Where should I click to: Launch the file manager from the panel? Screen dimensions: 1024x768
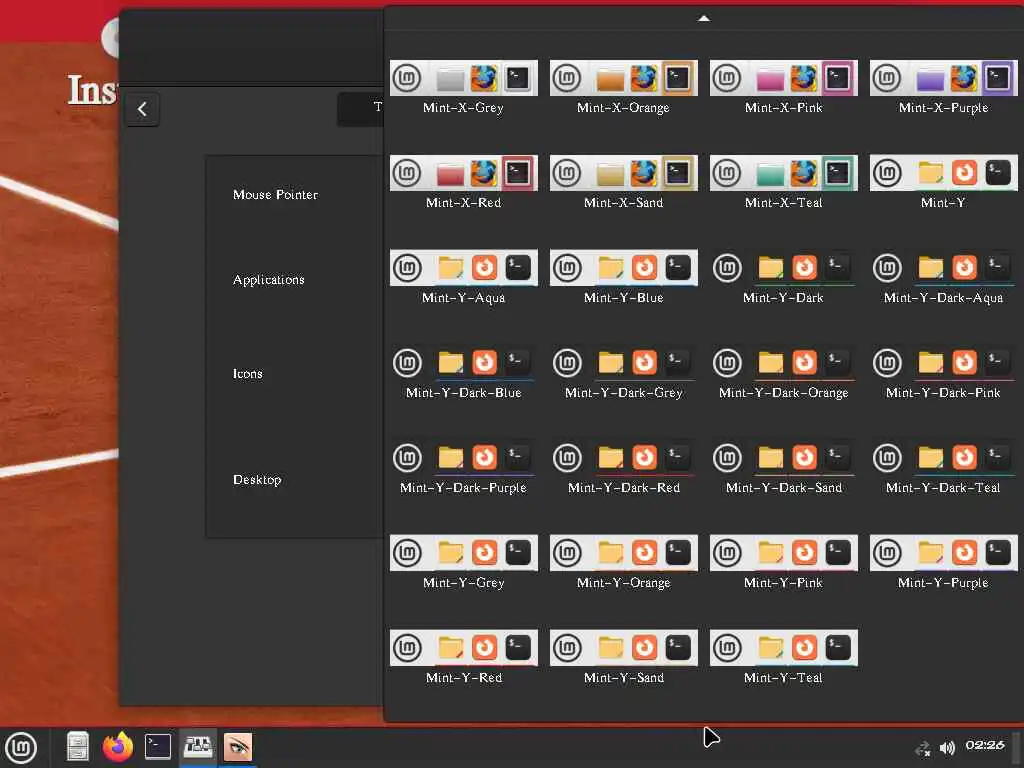78,746
